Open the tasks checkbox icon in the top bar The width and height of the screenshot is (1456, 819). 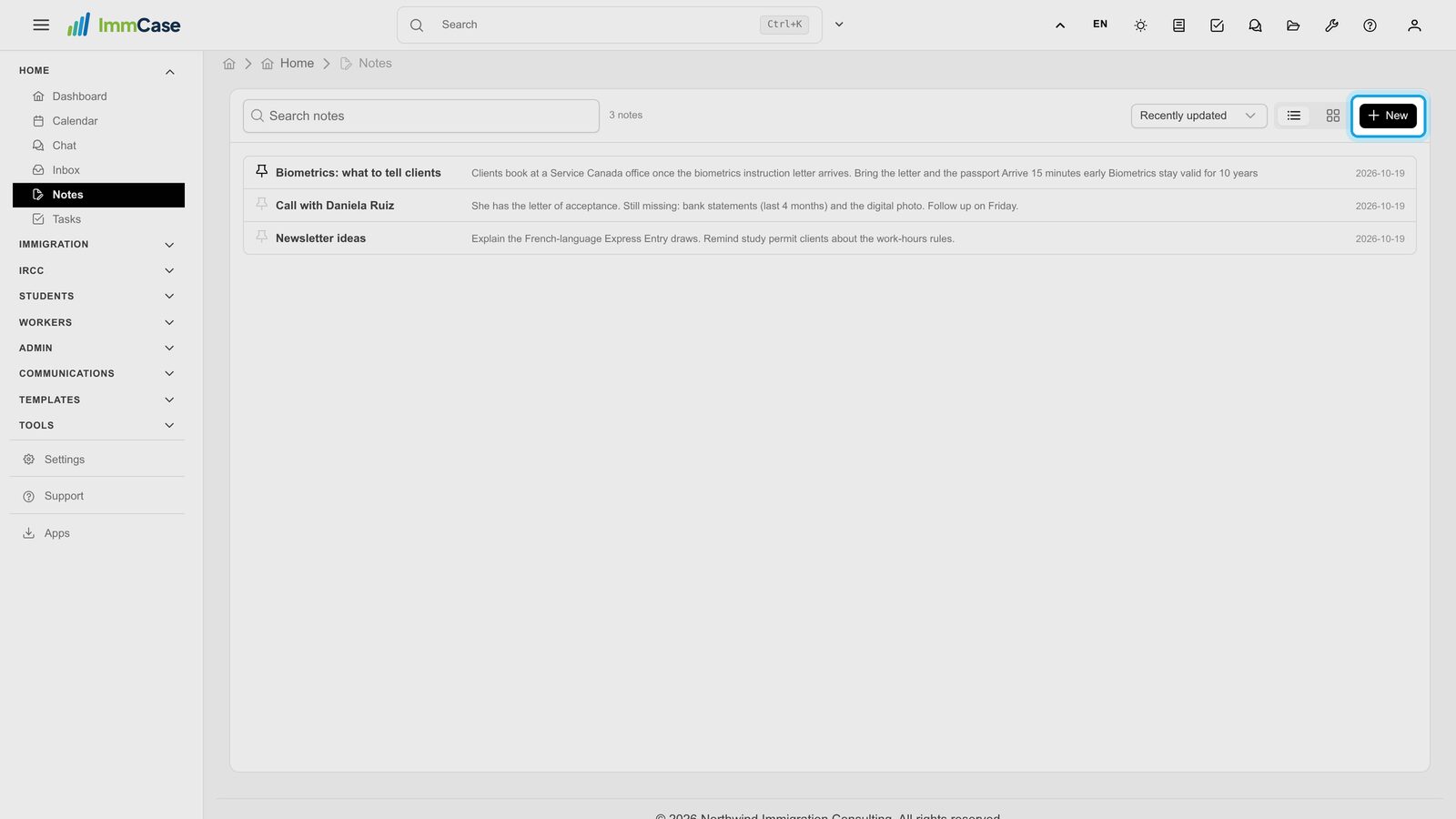[x=1217, y=25]
